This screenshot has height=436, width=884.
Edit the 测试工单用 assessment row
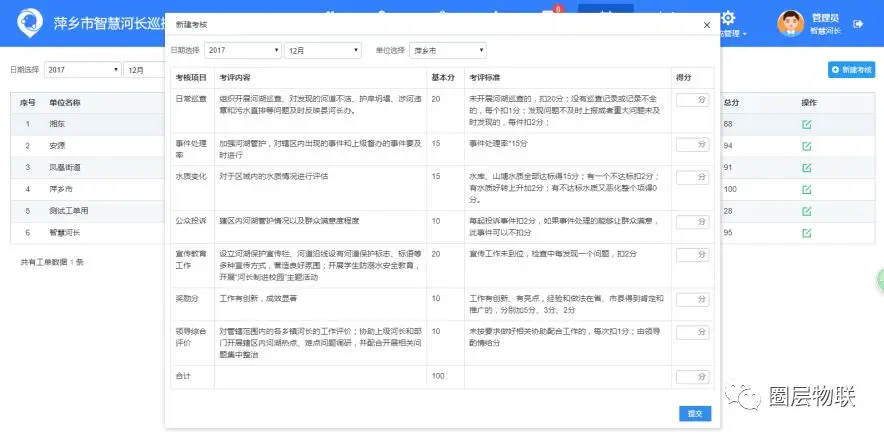(x=806, y=211)
